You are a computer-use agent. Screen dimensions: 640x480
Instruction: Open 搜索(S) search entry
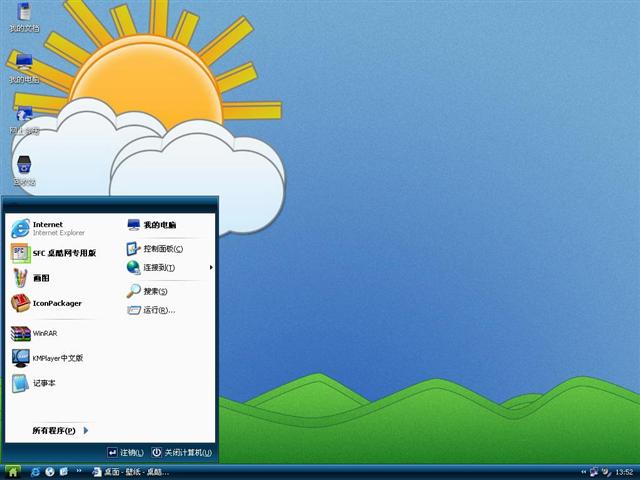(x=147, y=291)
